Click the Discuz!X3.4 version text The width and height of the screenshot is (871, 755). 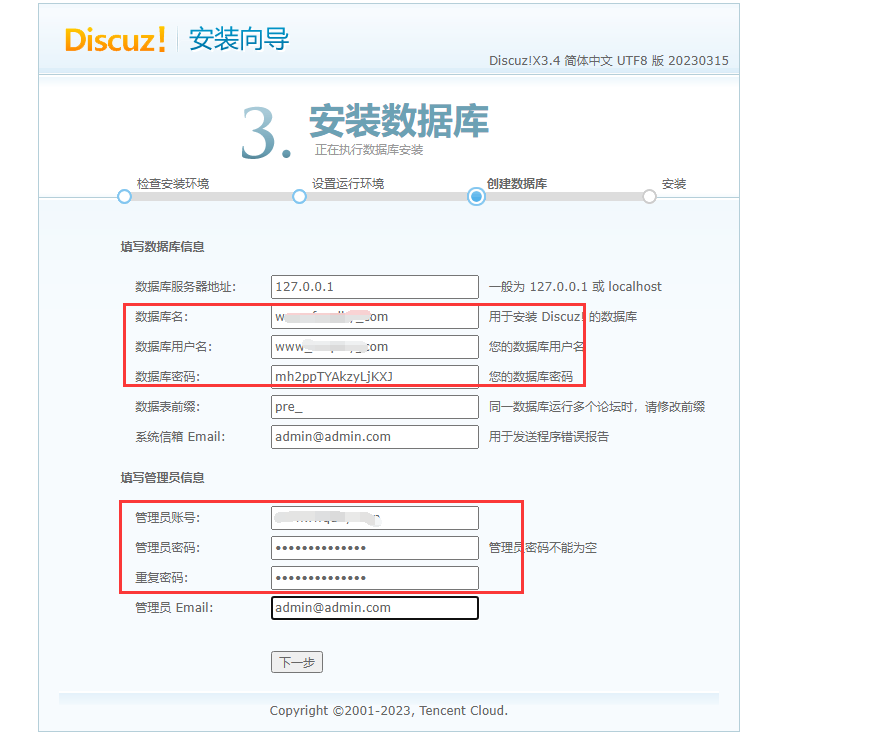pos(608,61)
